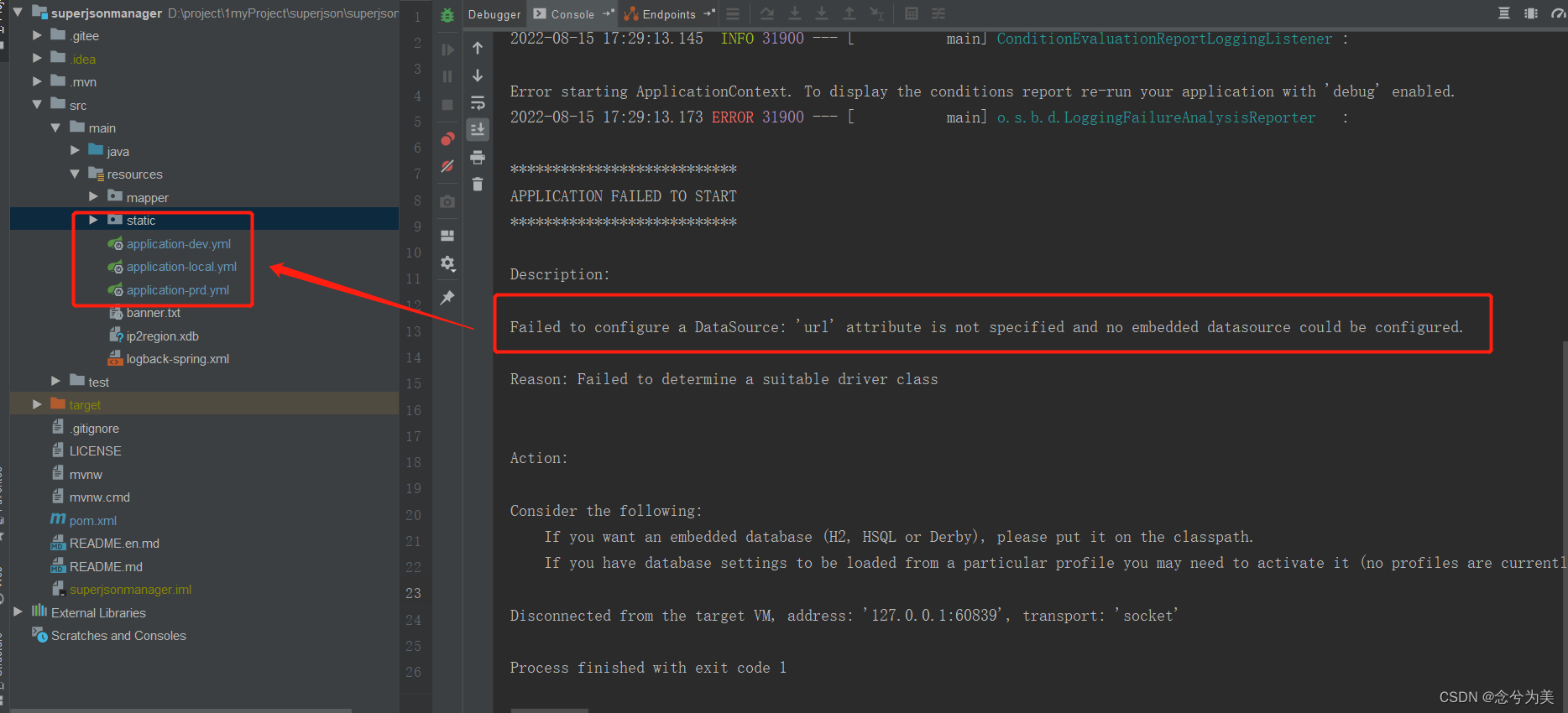Image resolution: width=1568 pixels, height=713 pixels.
Task: Click the Memory view icon at top right
Action: tap(1531, 13)
